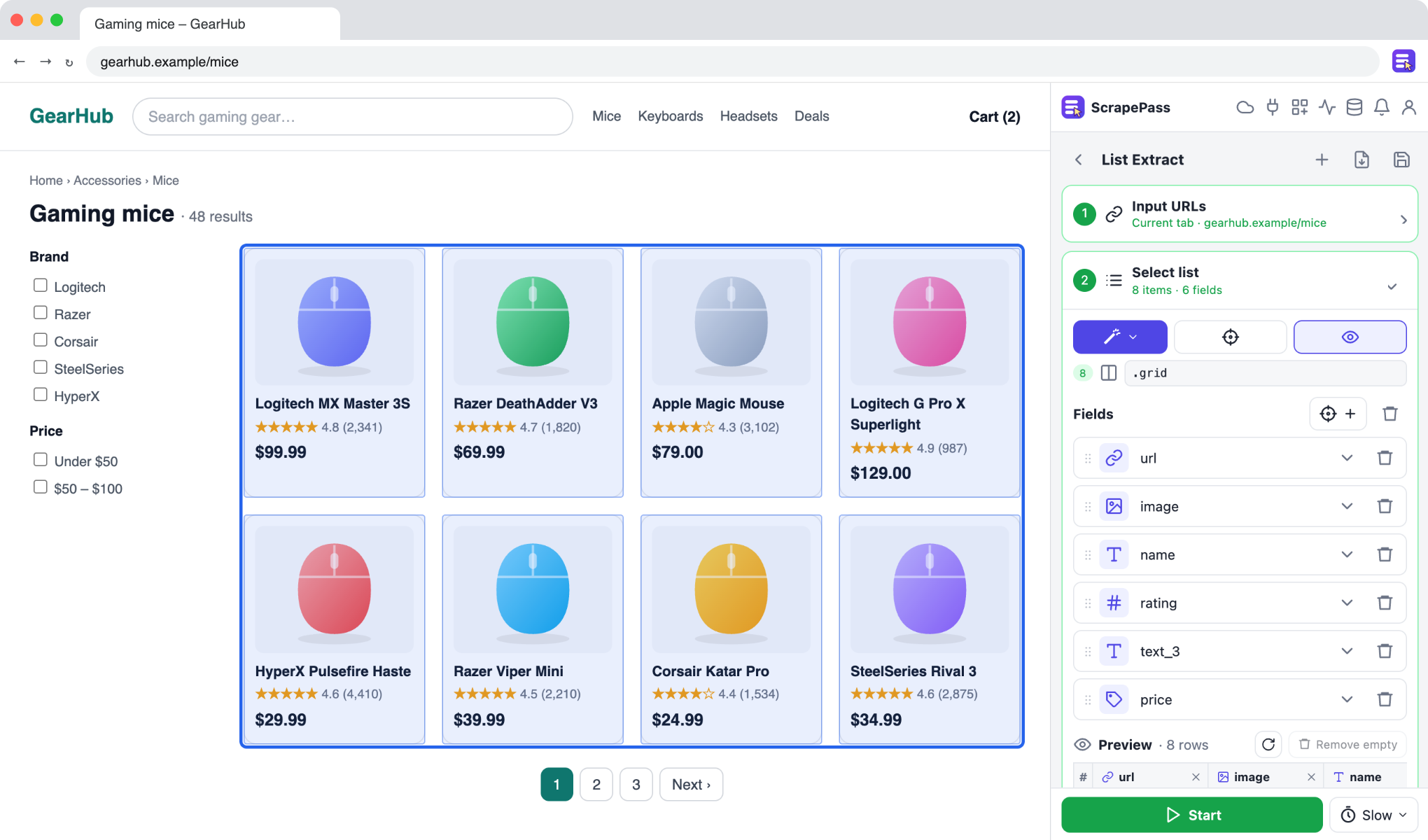
Task: Click Remove empty button in preview
Action: coord(1348,744)
